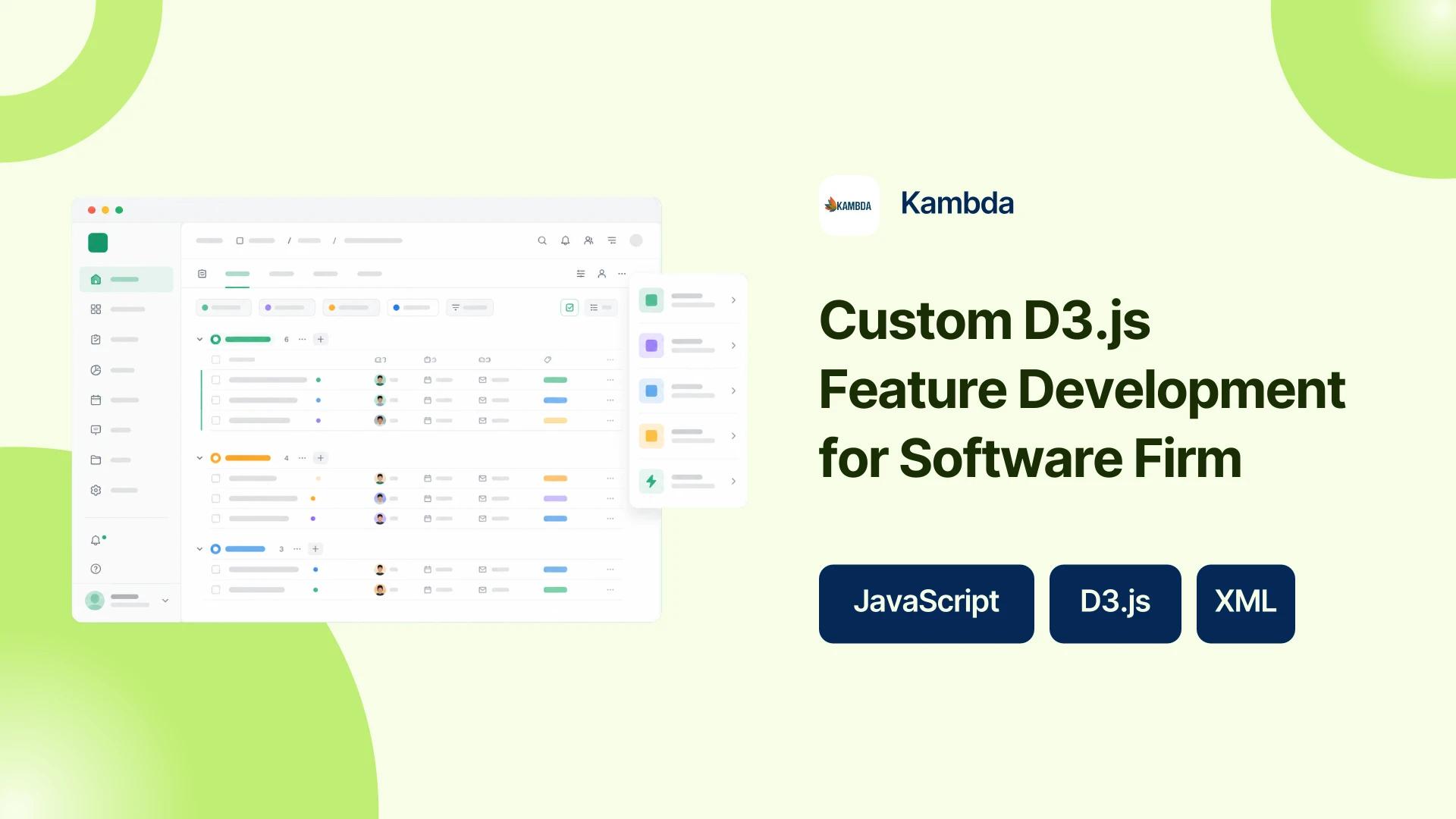Open the settings gear in the sidebar
Viewport: 1456px width, 819px height.
(x=96, y=490)
